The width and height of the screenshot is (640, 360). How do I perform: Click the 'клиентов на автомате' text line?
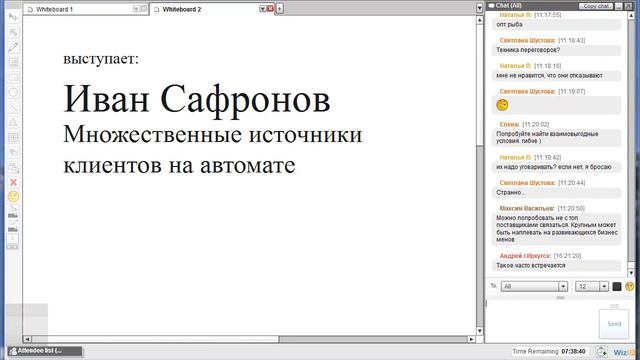(x=179, y=165)
